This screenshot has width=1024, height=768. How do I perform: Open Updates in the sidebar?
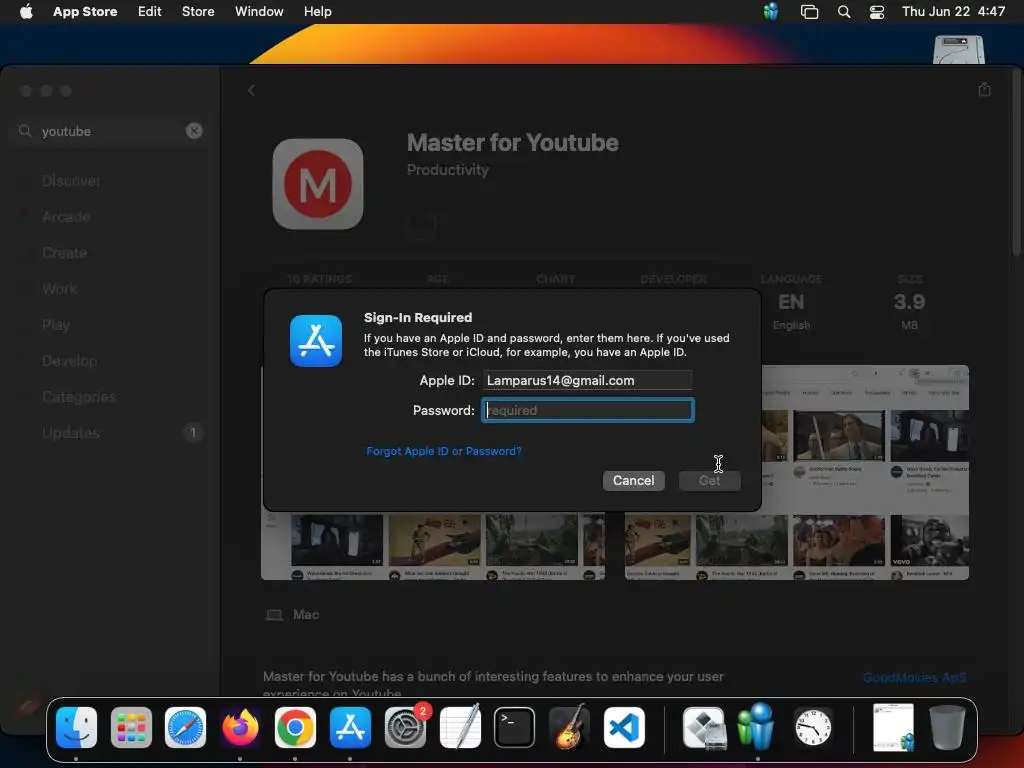[x=71, y=433]
